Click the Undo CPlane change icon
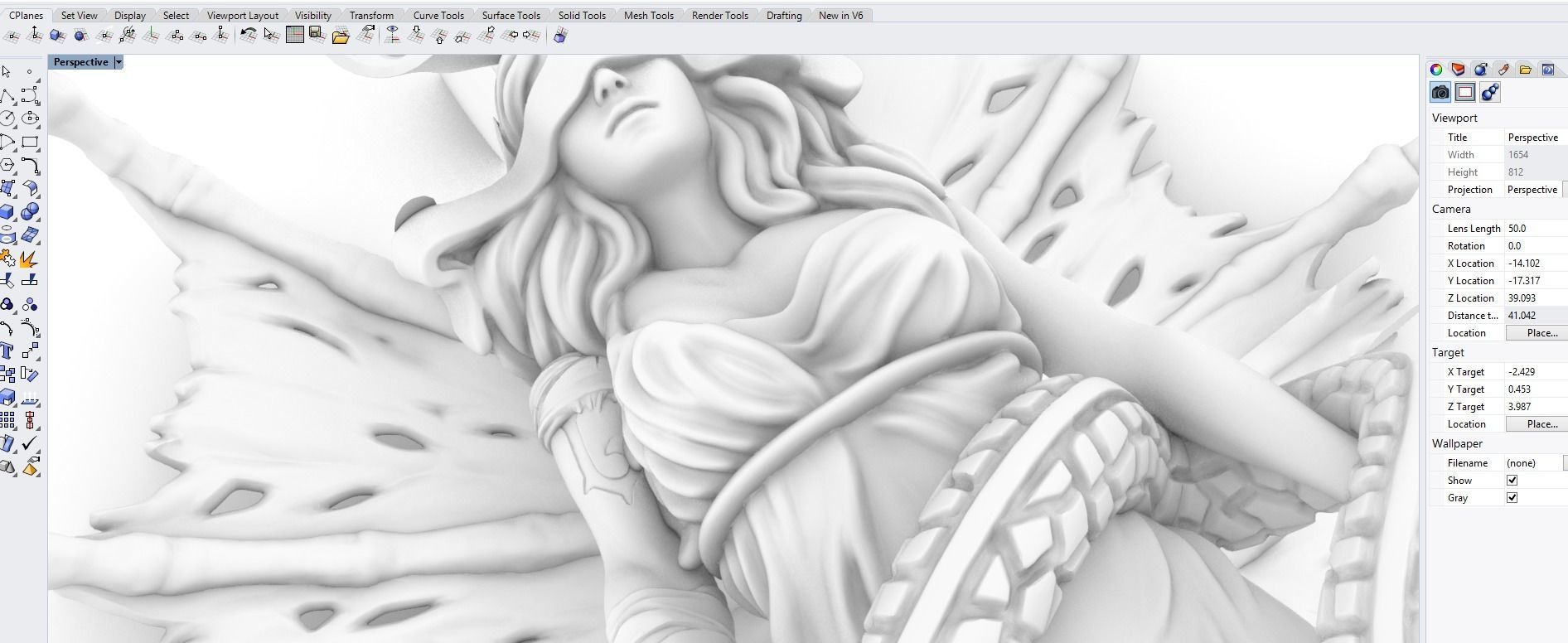This screenshot has height=643, width=1568. tap(248, 35)
